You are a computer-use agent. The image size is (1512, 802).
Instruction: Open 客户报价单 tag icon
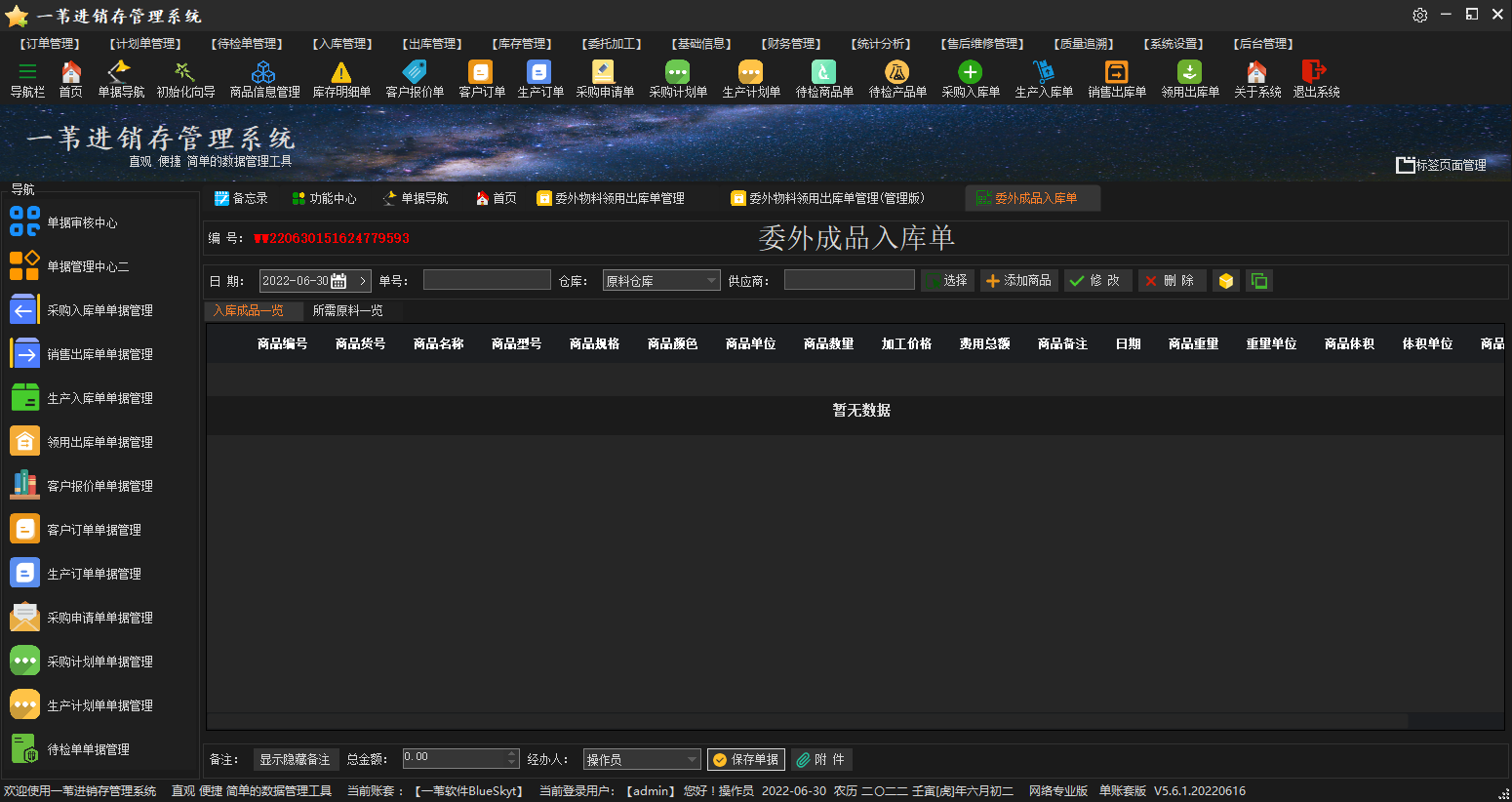(x=415, y=71)
